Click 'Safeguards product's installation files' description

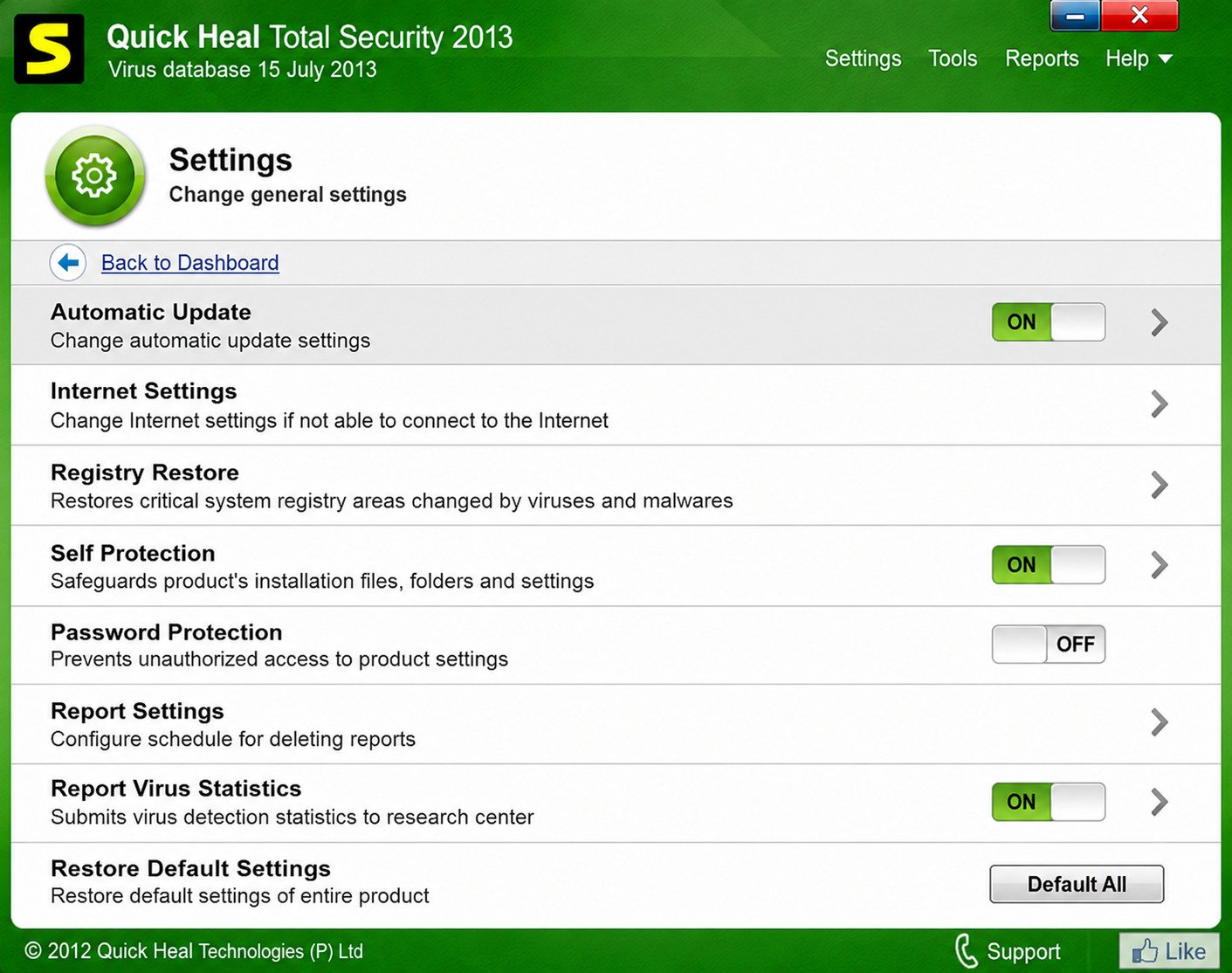click(x=322, y=581)
